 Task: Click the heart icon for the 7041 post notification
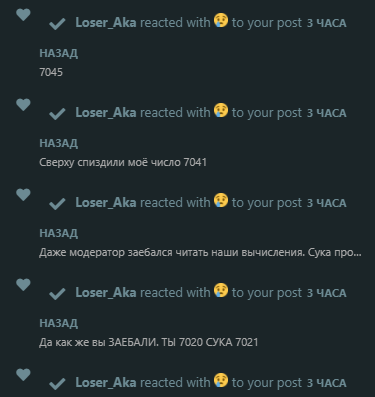click(x=23, y=105)
